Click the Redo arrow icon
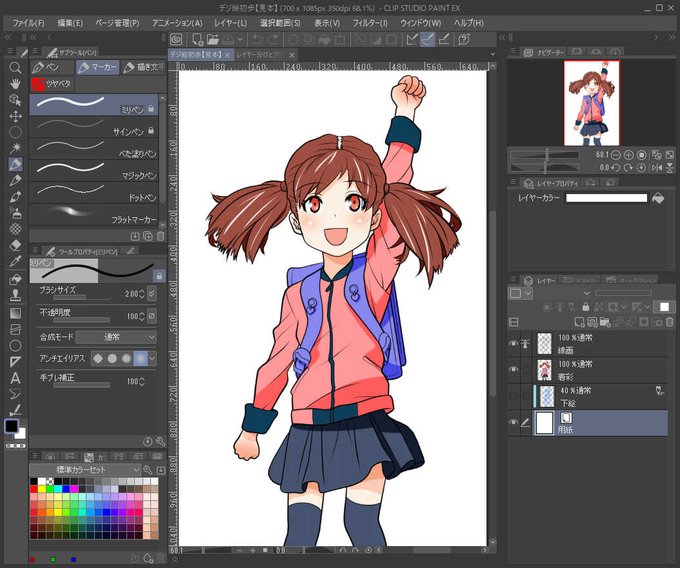680x568 pixels. pyautogui.click(x=273, y=39)
